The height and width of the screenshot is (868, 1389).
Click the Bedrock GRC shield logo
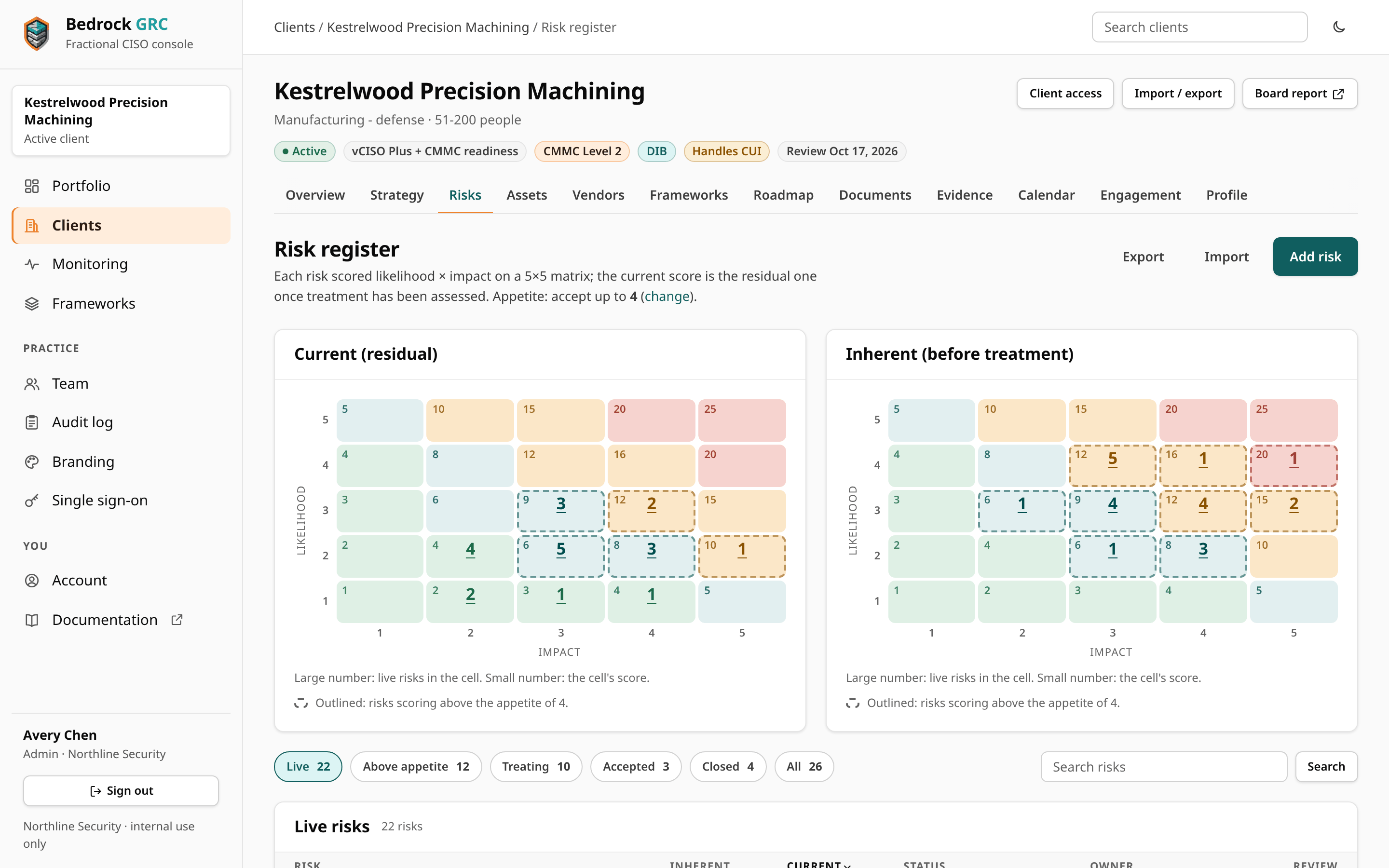point(37,33)
